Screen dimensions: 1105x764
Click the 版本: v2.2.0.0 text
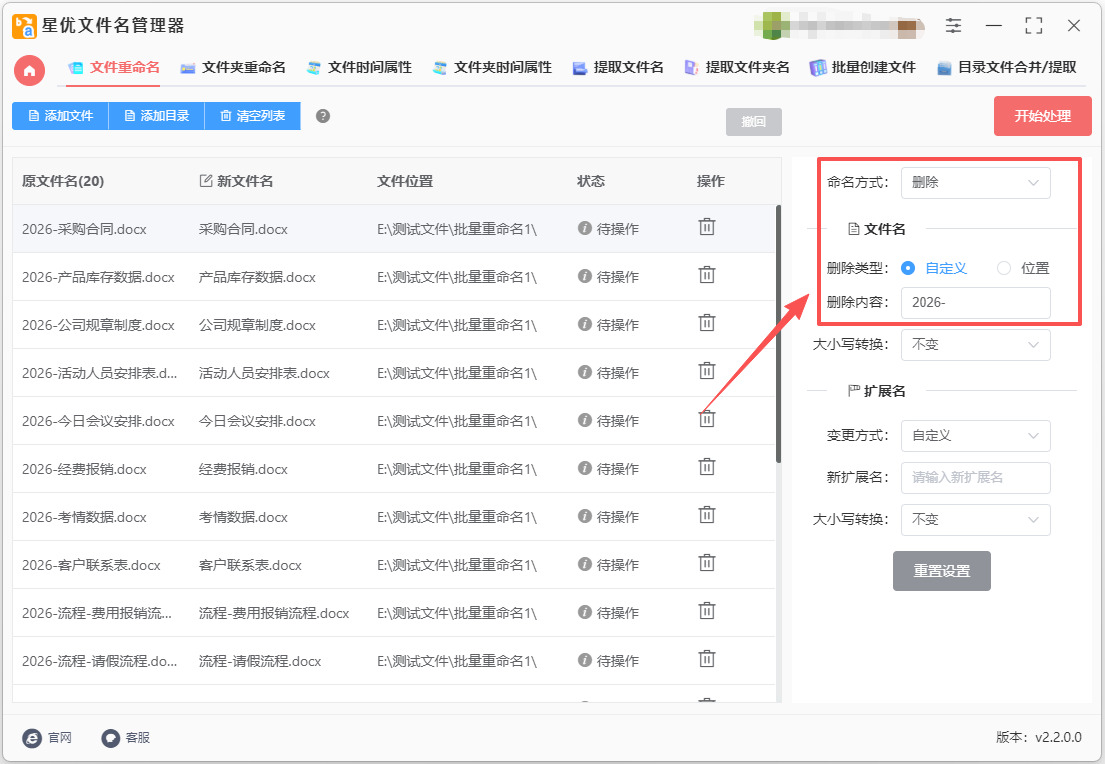point(1039,737)
